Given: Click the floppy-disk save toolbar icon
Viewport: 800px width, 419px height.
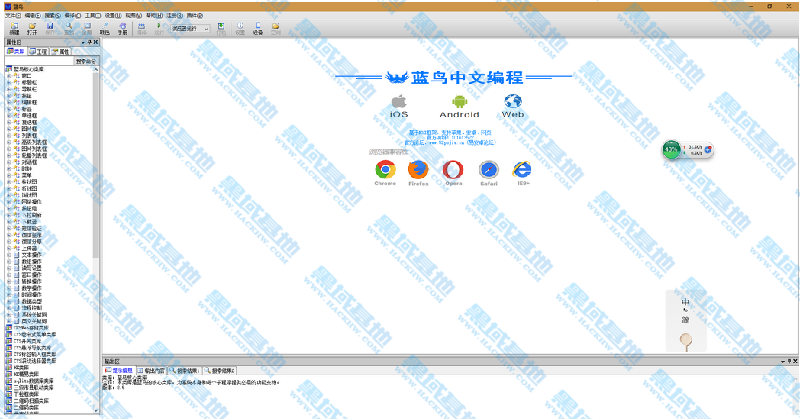Looking at the screenshot, I should [50, 26].
